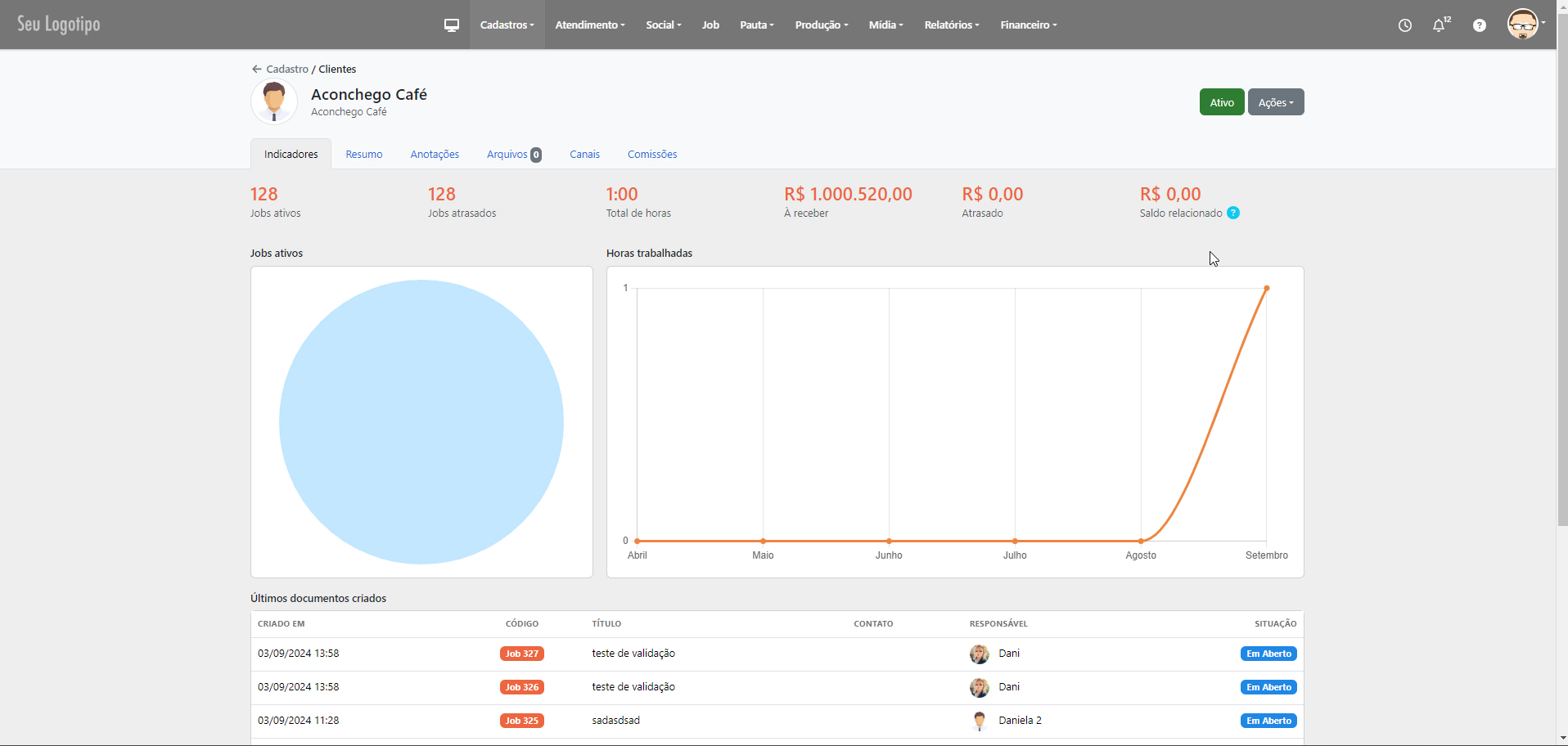This screenshot has height=746, width=1568.
Task: Click the Setembro data point on chart
Action: (1266, 289)
